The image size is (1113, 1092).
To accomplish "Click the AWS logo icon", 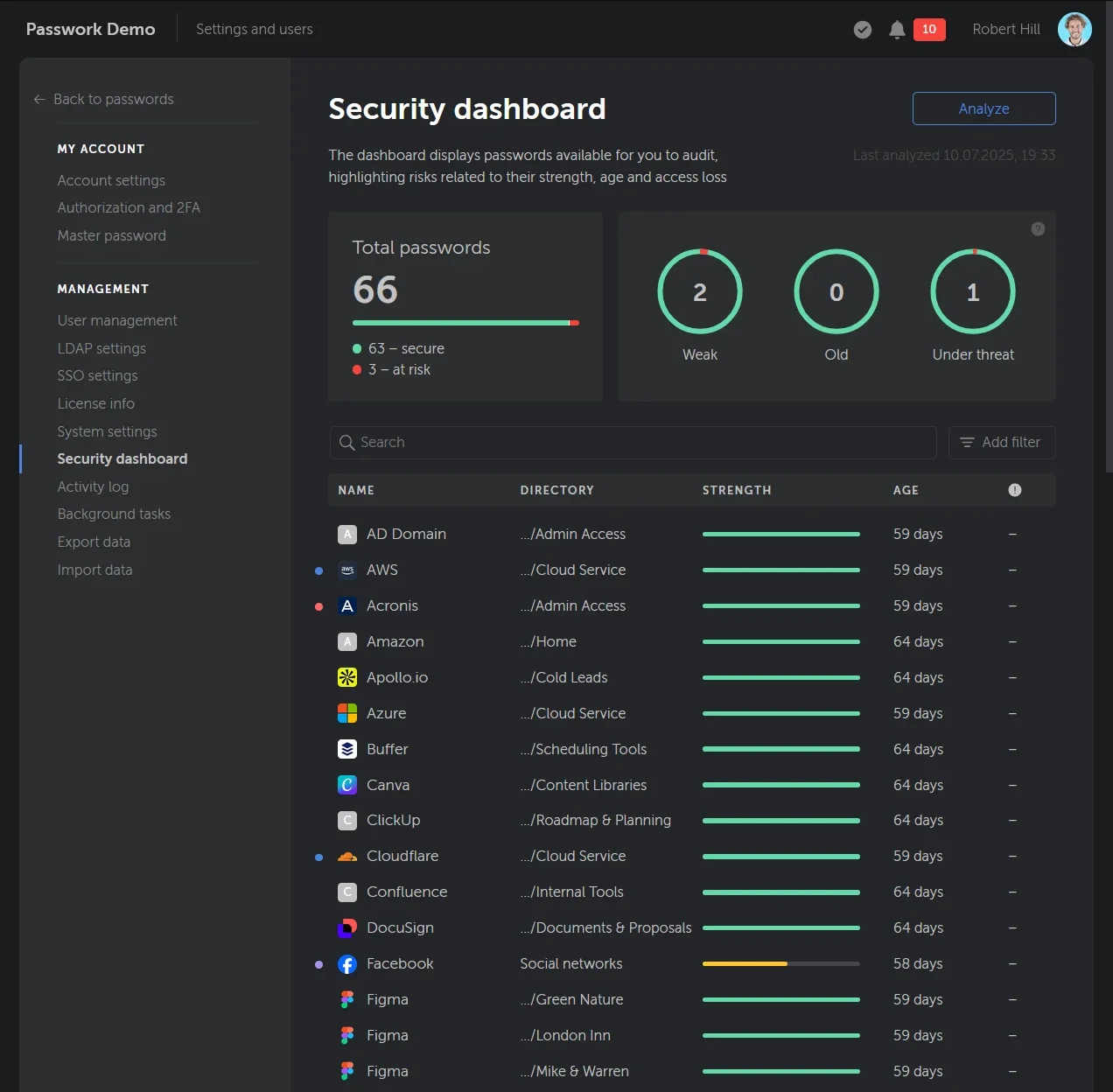I will click(347, 570).
